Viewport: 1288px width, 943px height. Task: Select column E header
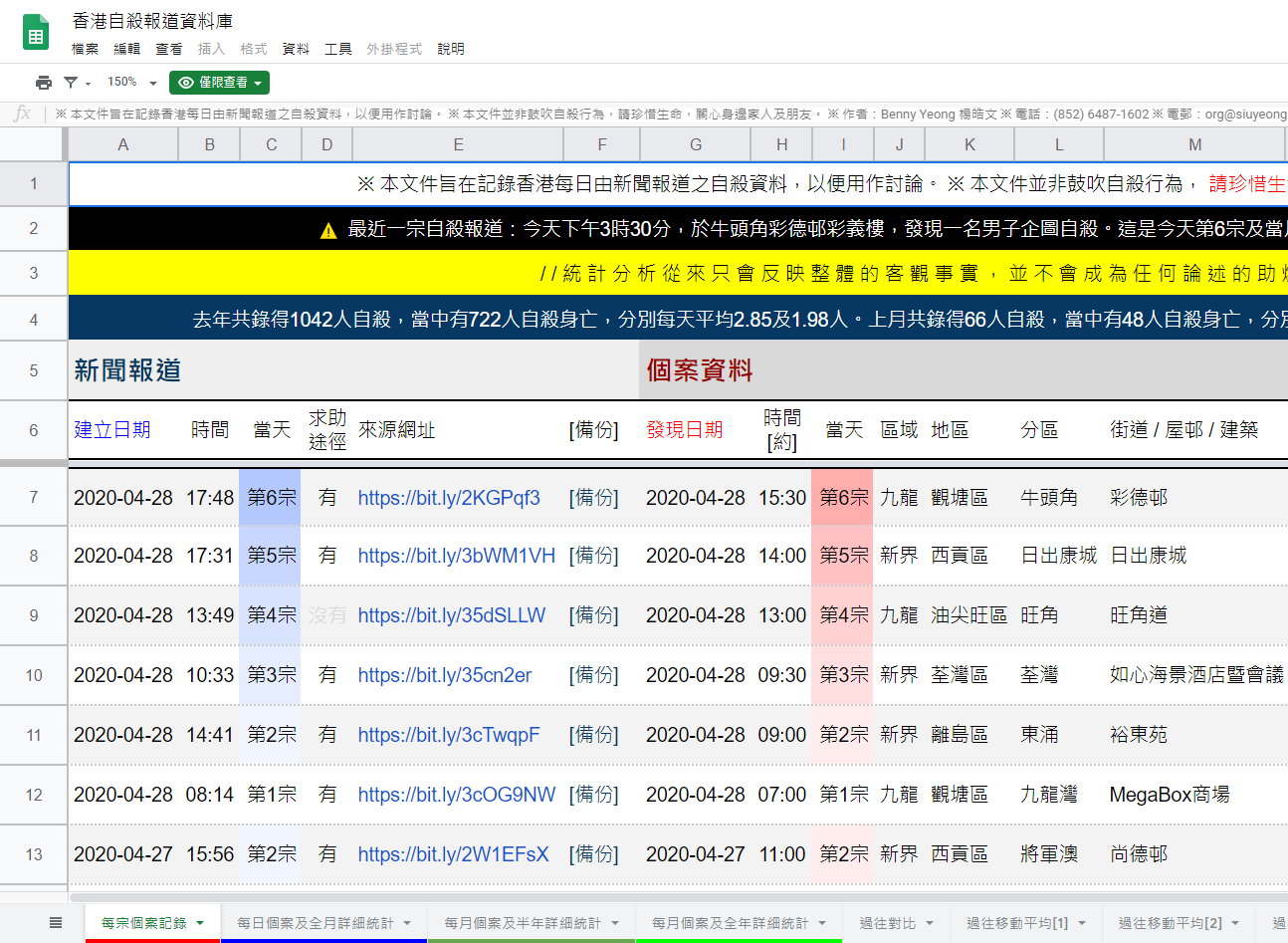tap(458, 144)
